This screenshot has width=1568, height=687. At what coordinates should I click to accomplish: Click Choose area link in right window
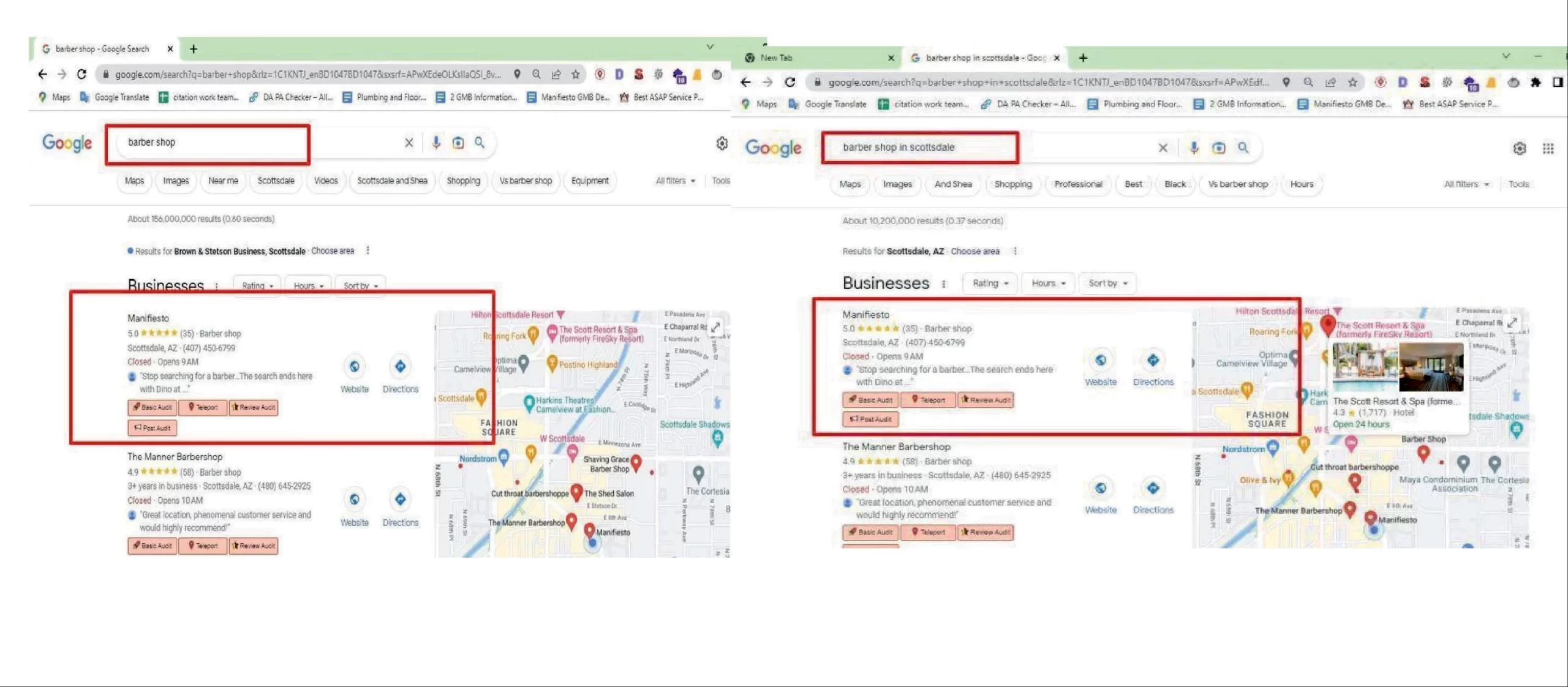pyautogui.click(x=974, y=251)
